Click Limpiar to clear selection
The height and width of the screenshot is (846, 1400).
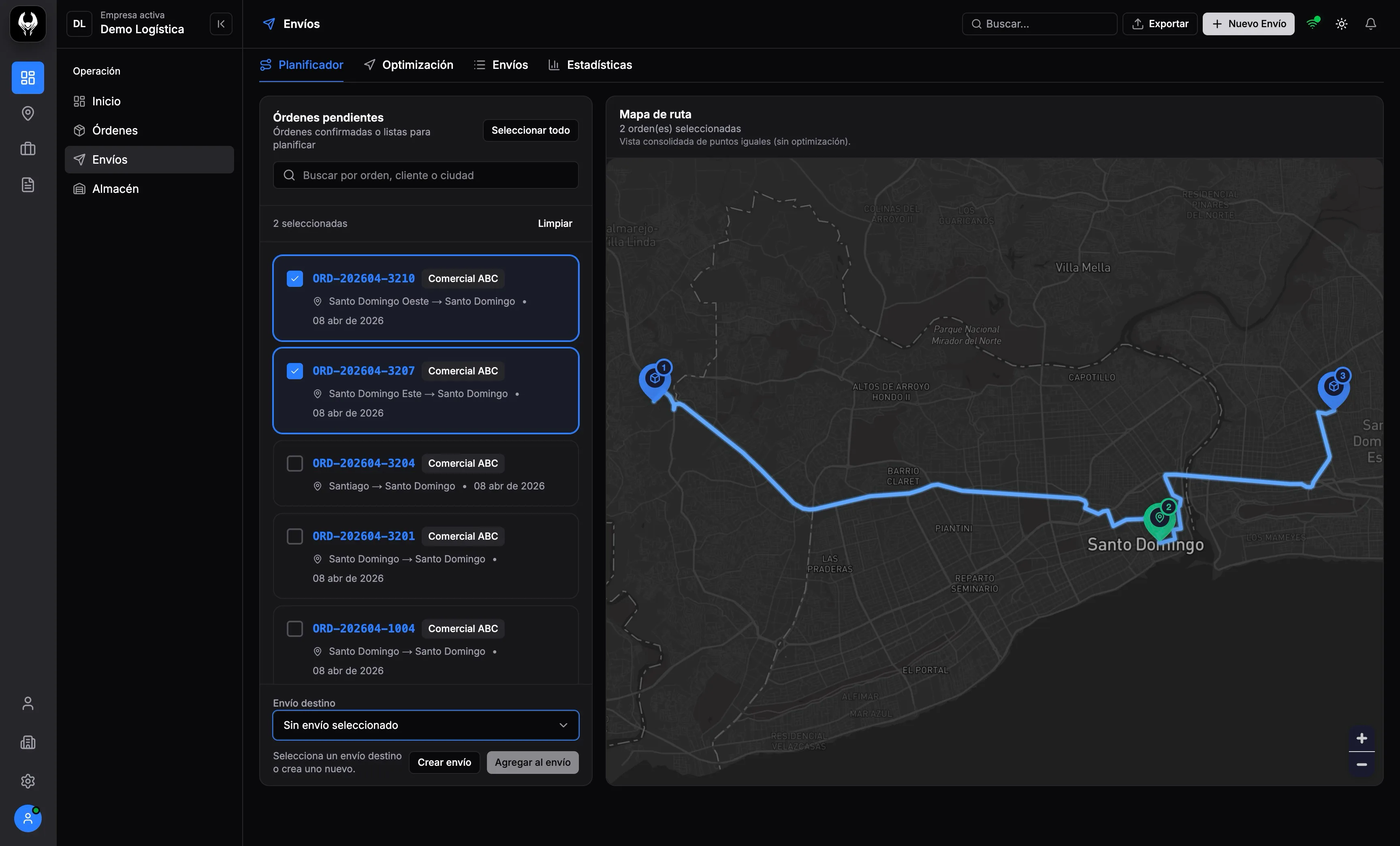[x=555, y=223]
